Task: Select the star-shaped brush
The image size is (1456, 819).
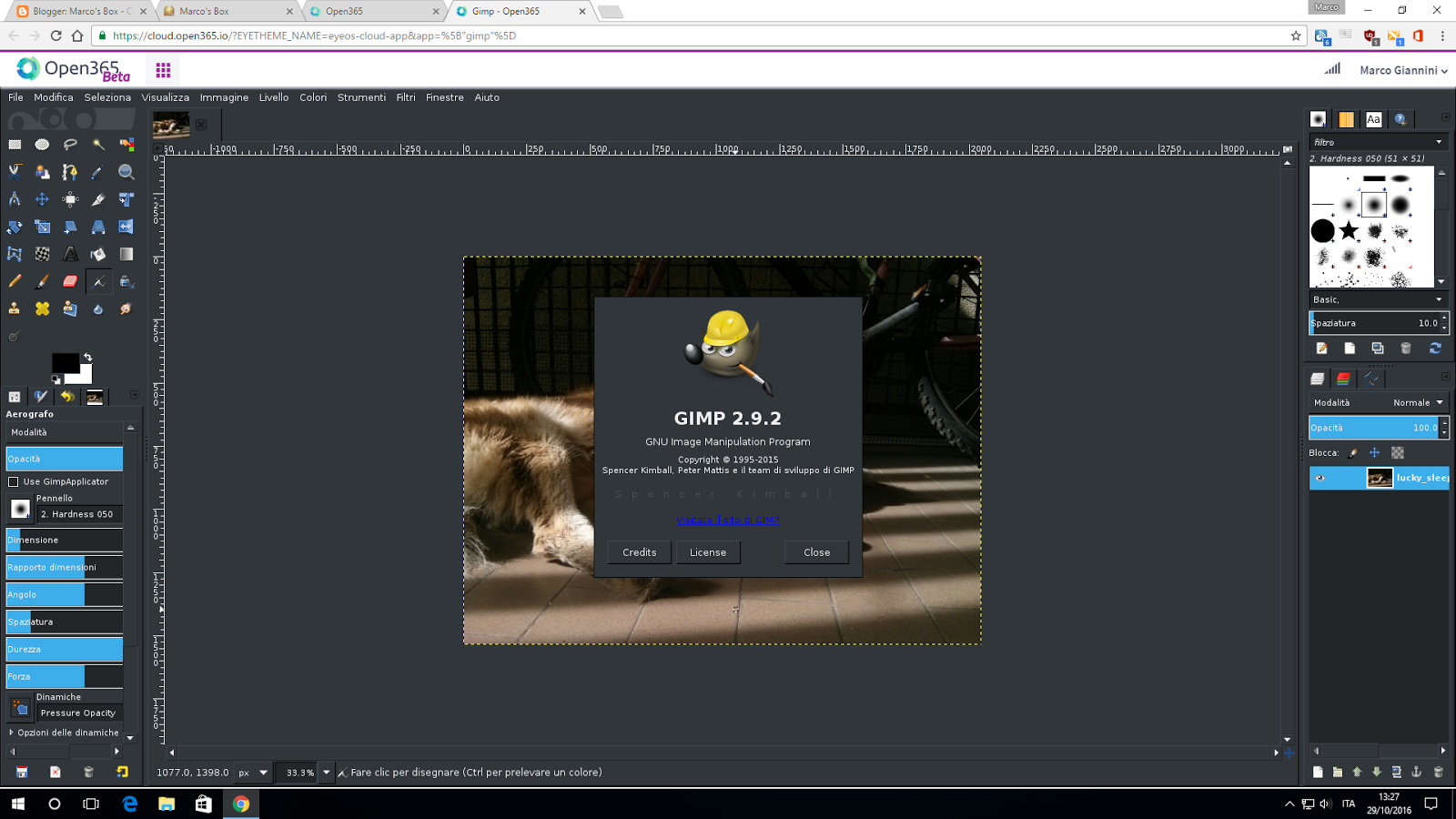Action: click(1349, 231)
